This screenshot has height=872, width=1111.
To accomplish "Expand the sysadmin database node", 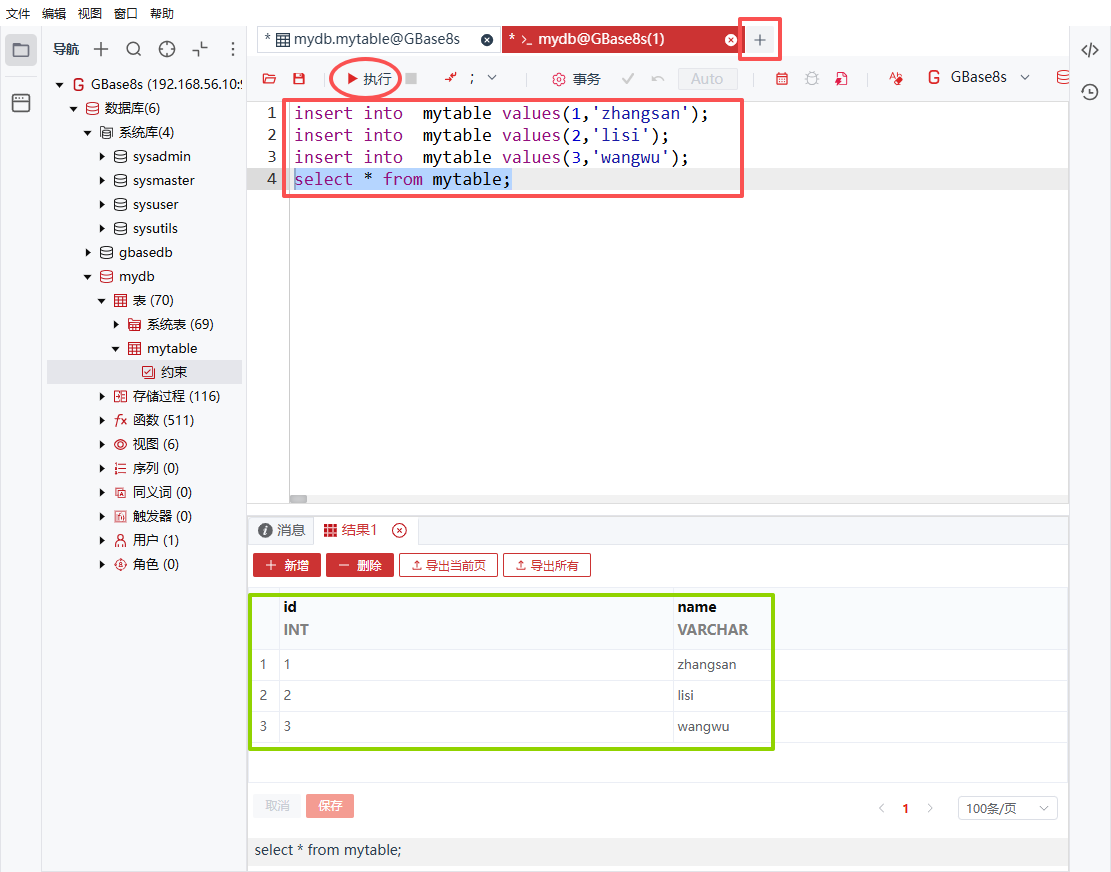I will [101, 157].
